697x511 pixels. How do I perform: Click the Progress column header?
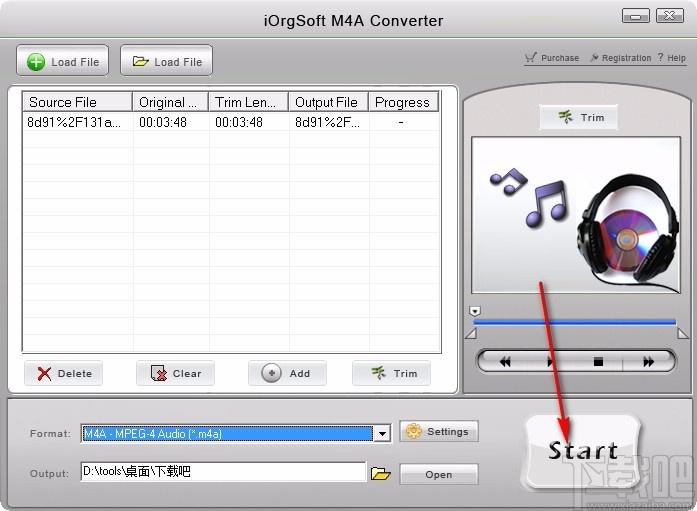click(403, 102)
